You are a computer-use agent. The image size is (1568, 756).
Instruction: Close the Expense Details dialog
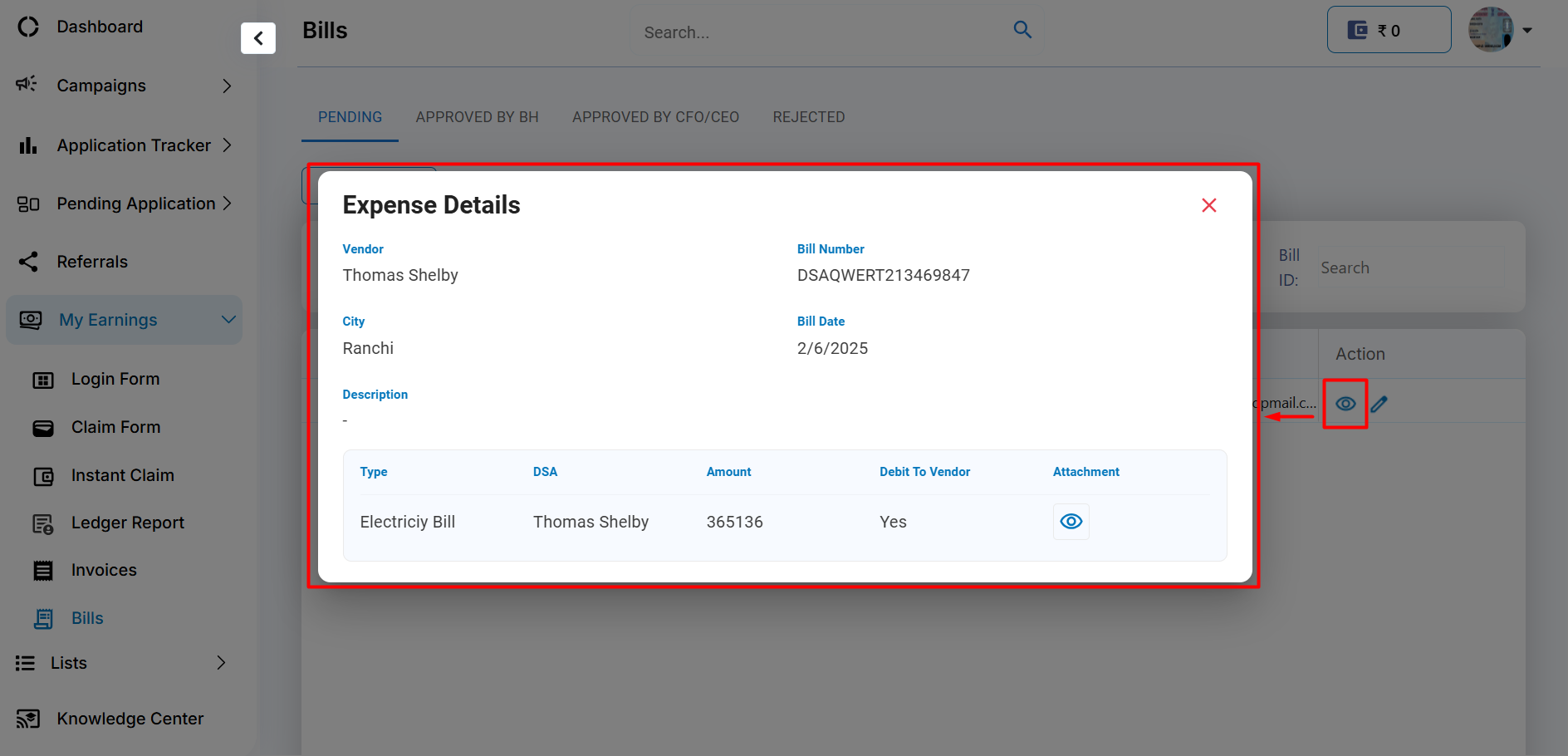1208,205
